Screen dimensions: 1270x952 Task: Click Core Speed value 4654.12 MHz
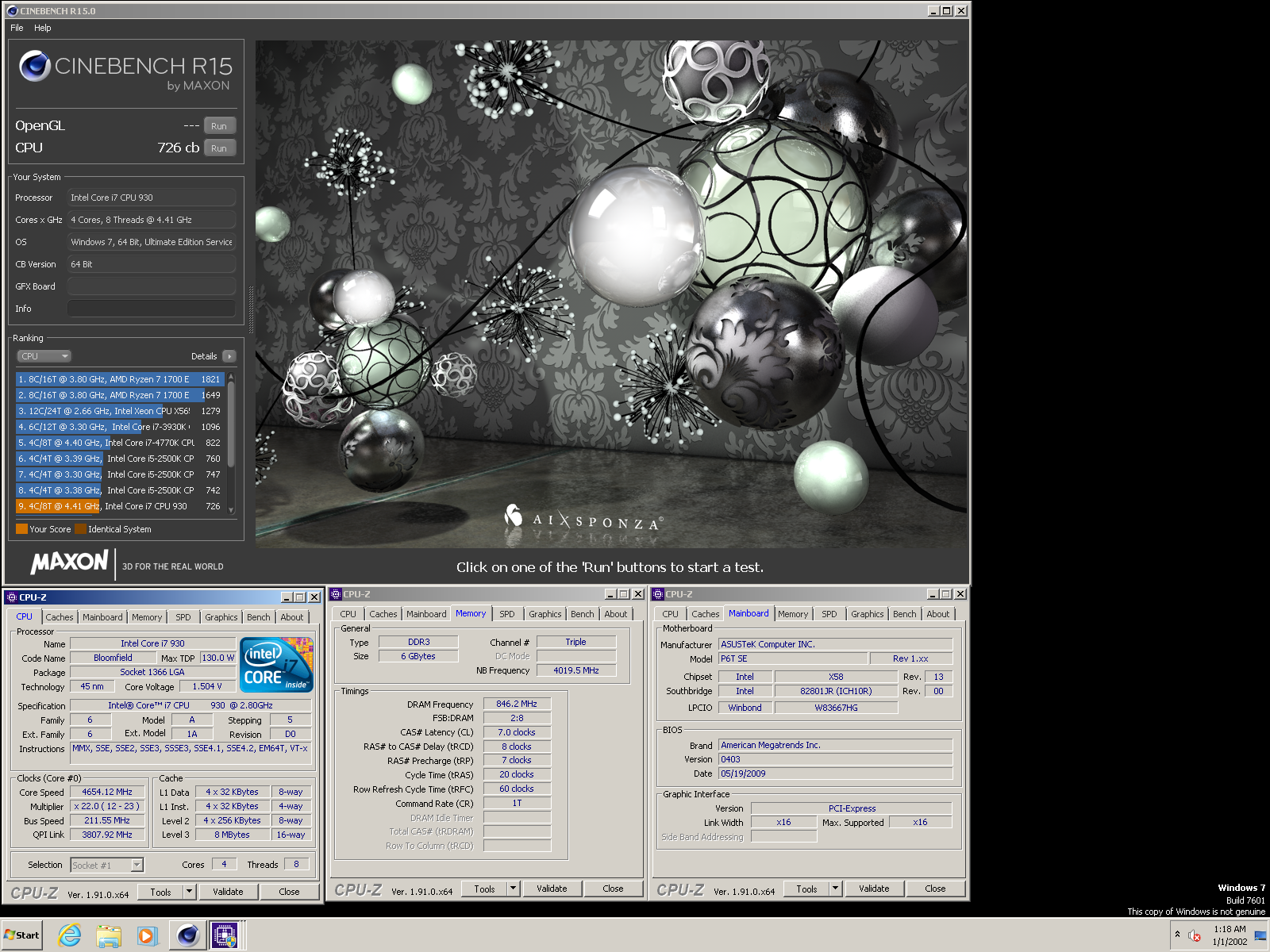point(107,792)
